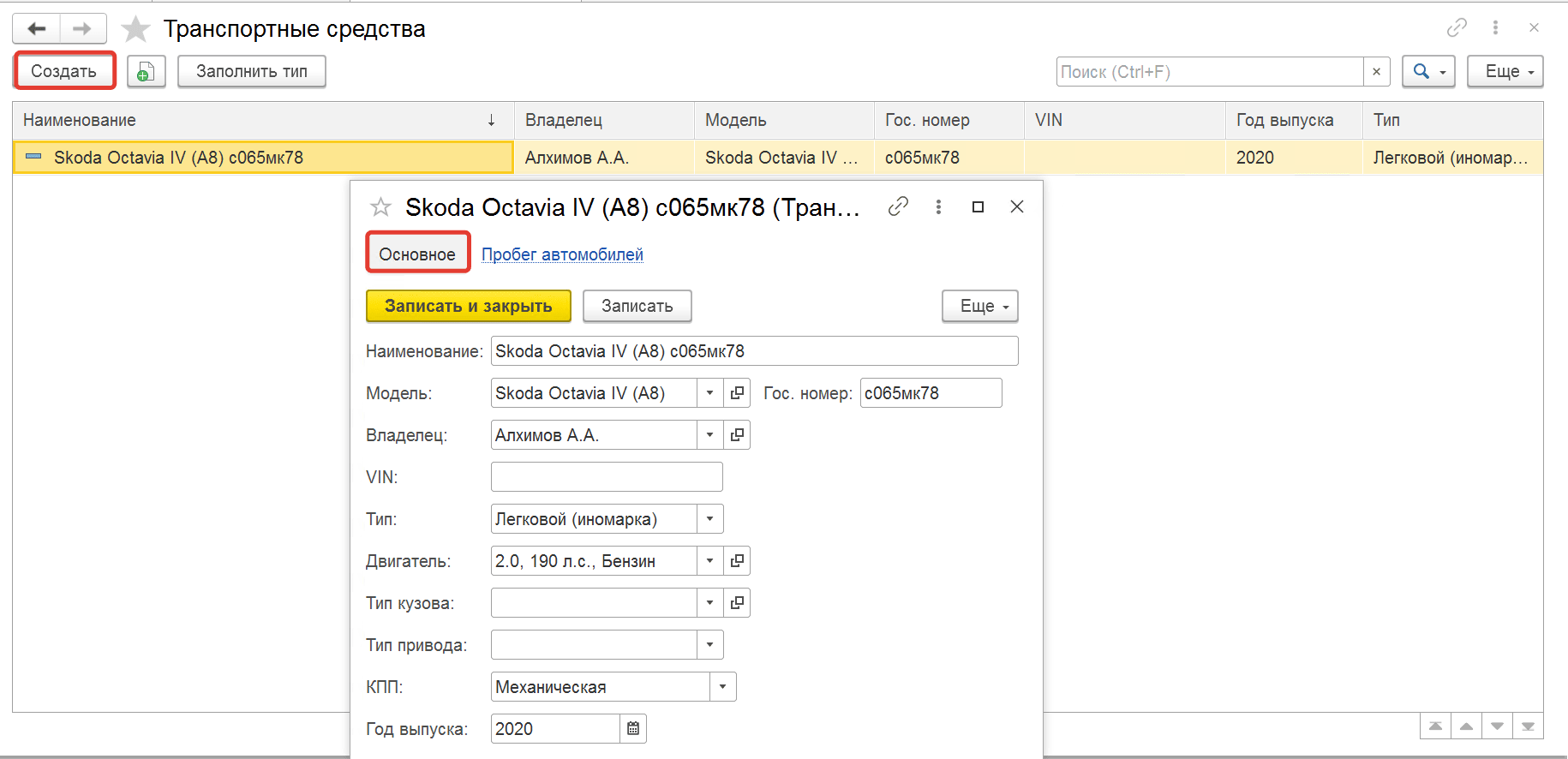Click the Владелец input field

coord(594,435)
